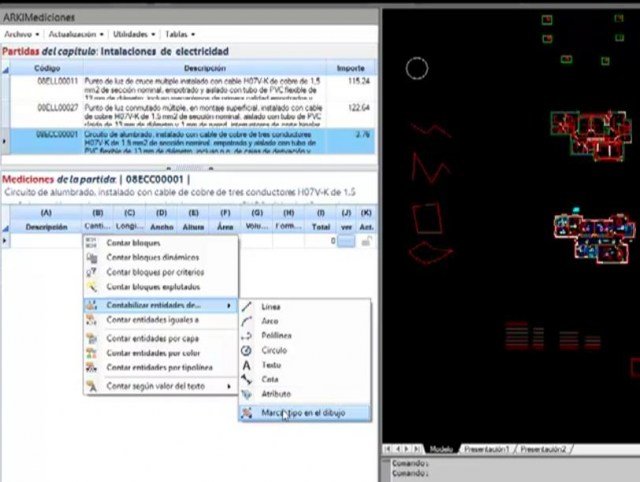Click the Importe column header
640x482 pixels.
pyautogui.click(x=350, y=68)
